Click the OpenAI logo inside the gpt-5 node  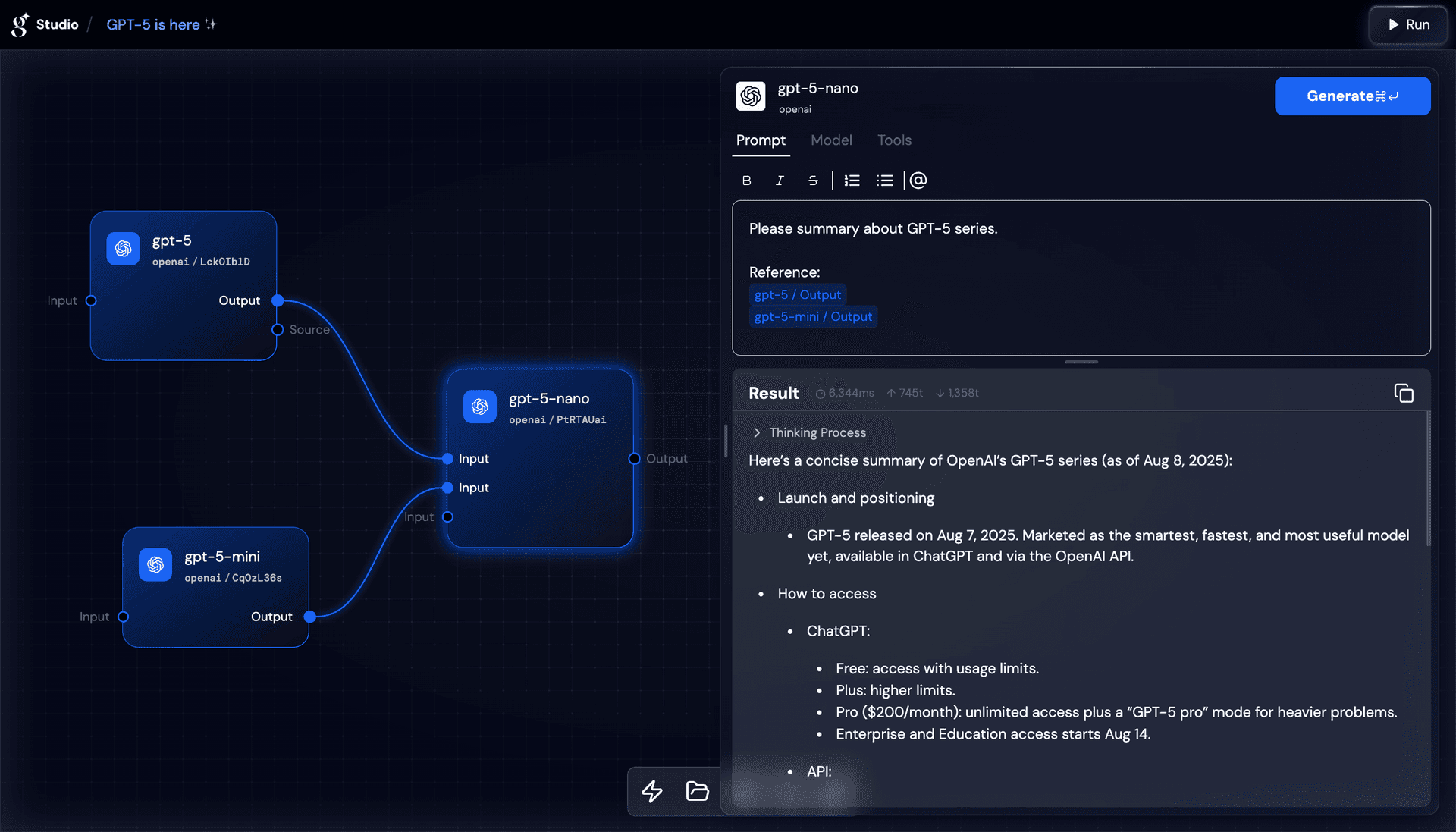124,249
